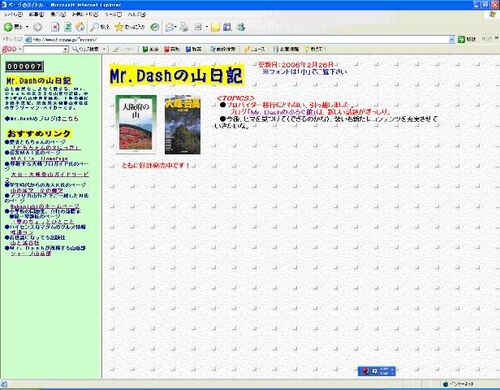This screenshot has width=500, height=390.
Task: Open the 編集(E) menu
Action: click(x=36, y=15)
